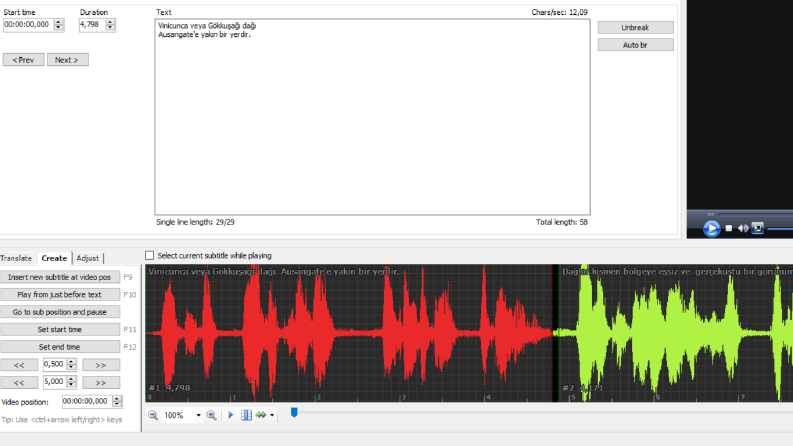Click Go to sub position and pause
793x446 pixels.
pos(60,312)
